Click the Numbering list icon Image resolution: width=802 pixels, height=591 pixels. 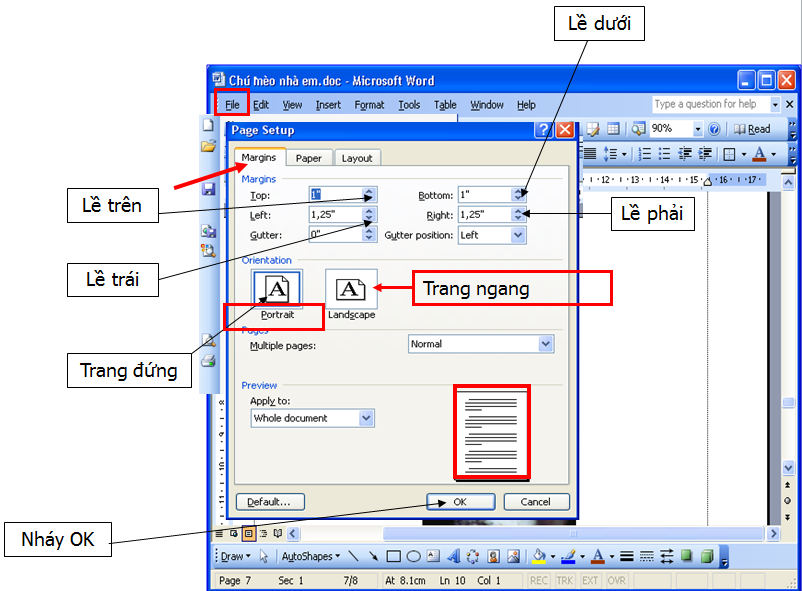645,154
